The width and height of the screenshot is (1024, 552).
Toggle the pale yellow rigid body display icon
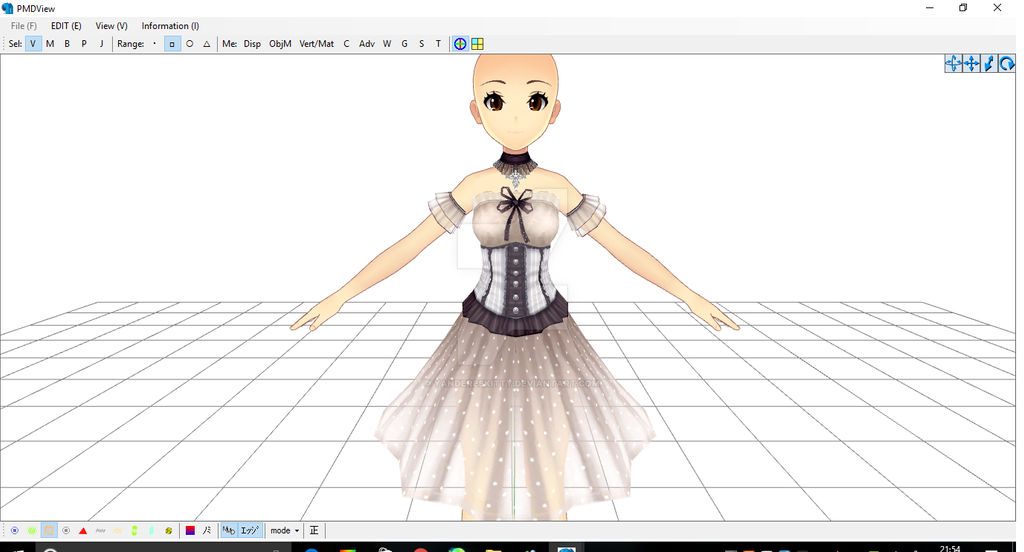tap(118, 530)
